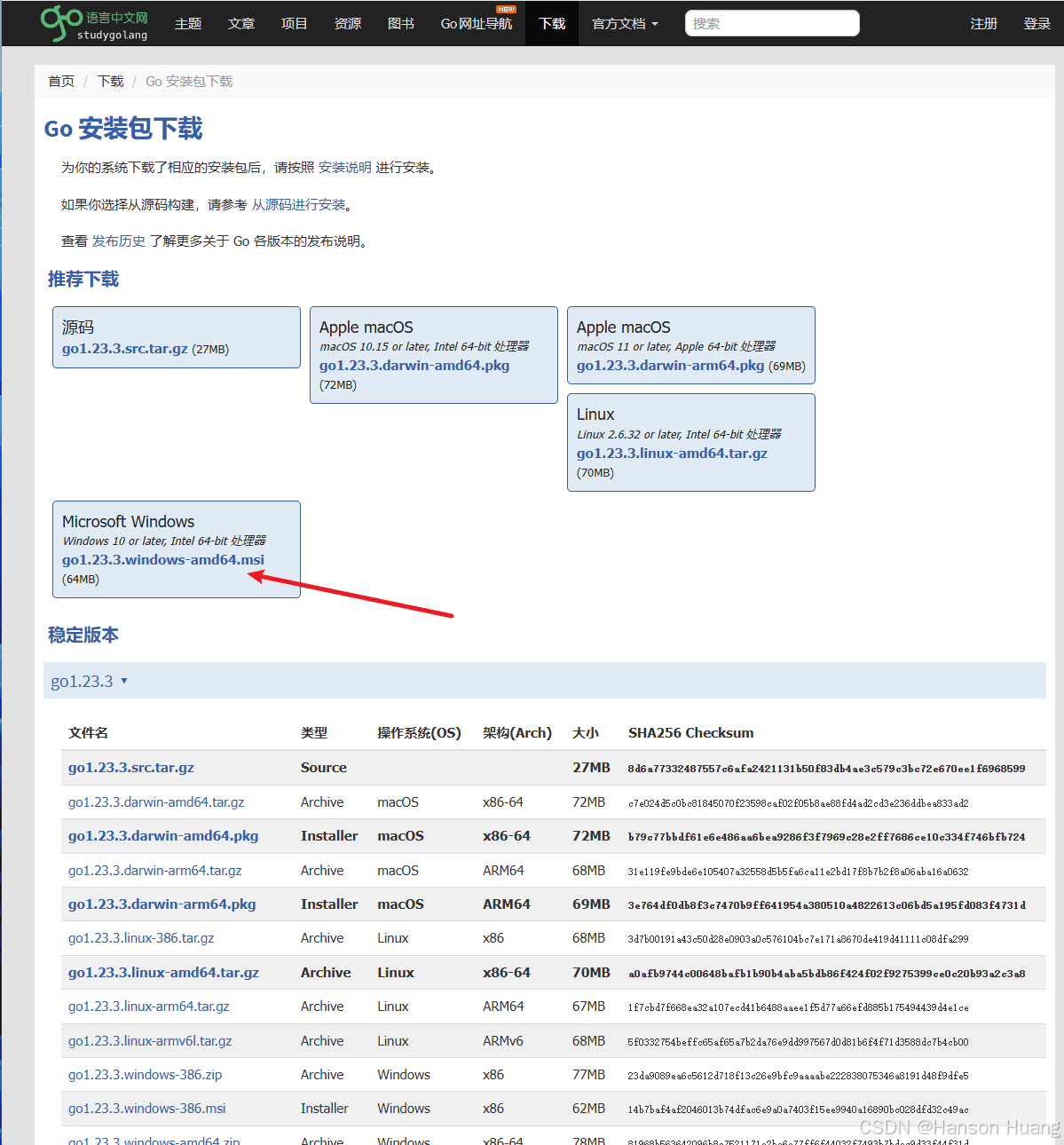
Task: Open the 主题 nav menu item
Action: [188, 24]
